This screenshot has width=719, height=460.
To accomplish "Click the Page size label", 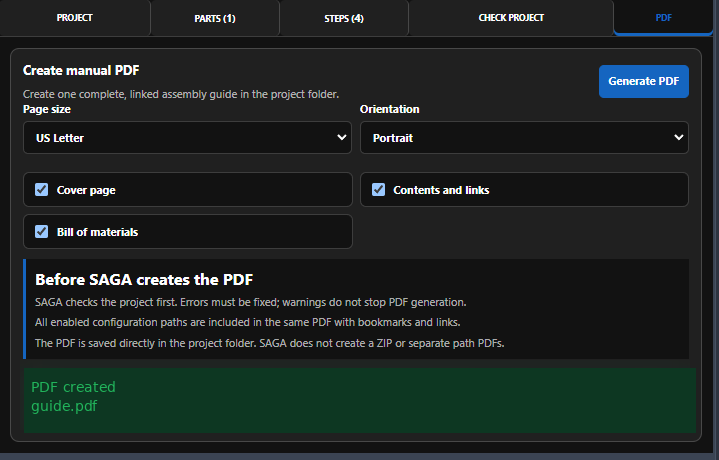I will [x=47, y=109].
